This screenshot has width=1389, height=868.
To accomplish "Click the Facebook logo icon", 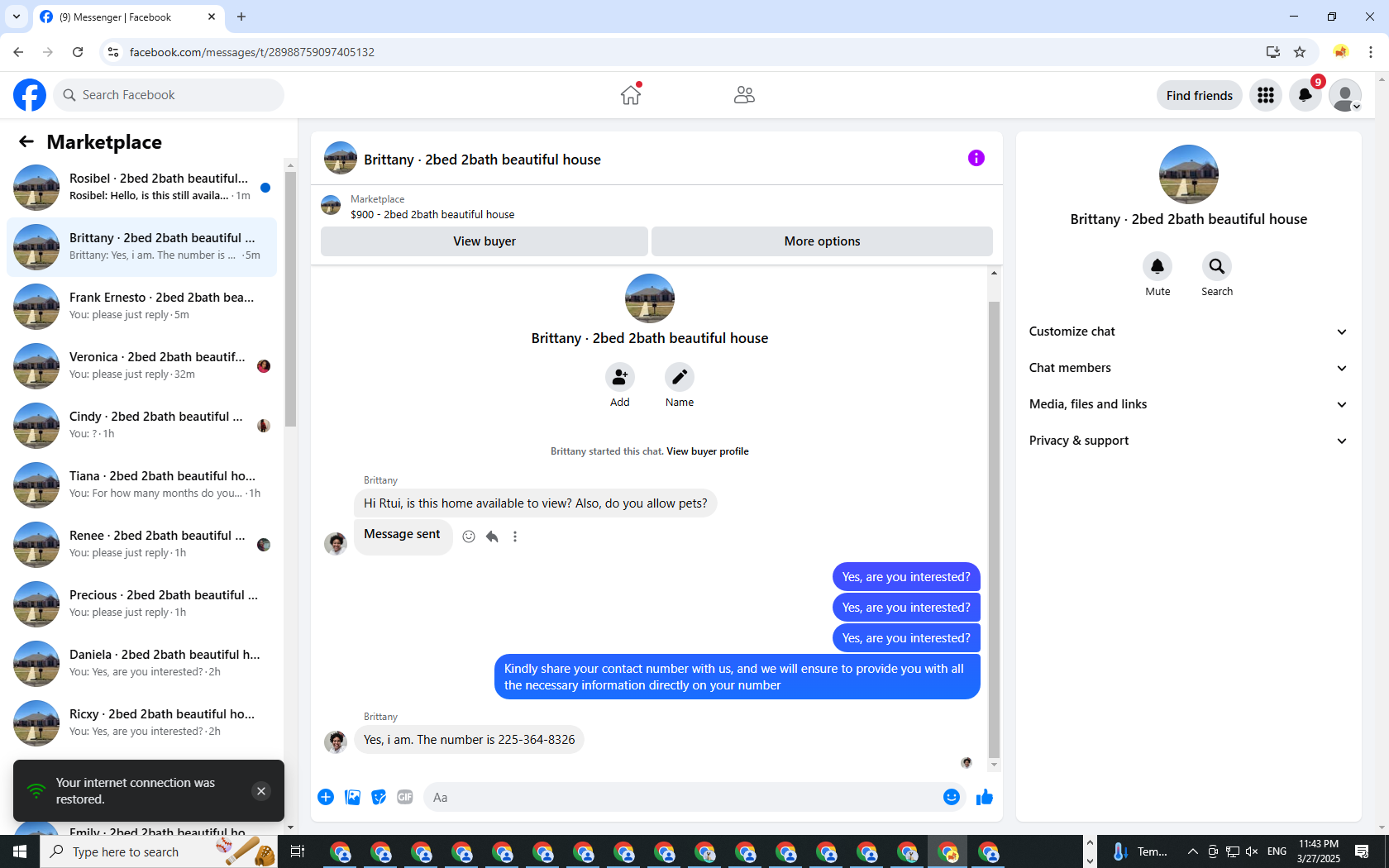I will [30, 95].
